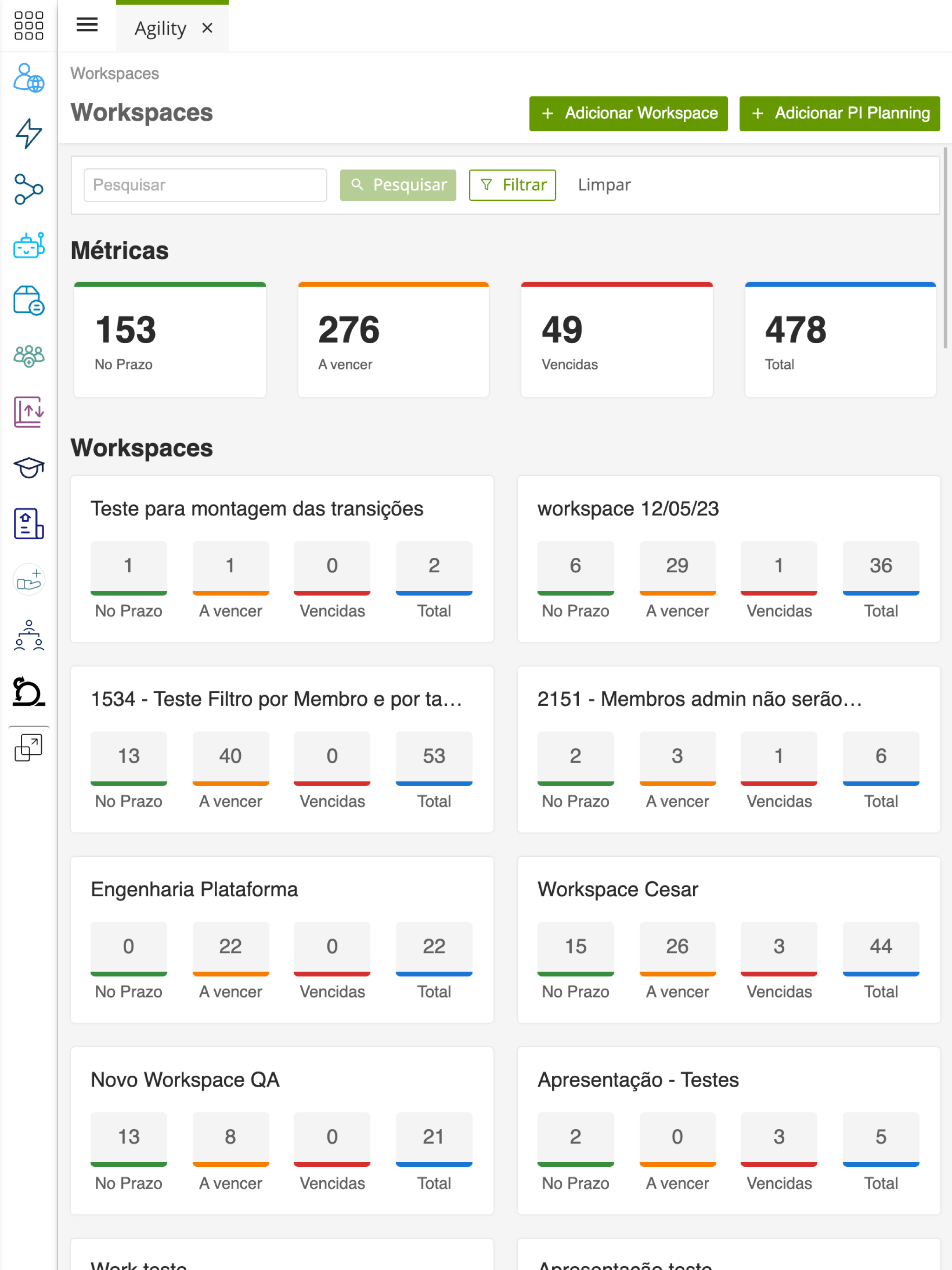The height and width of the screenshot is (1270, 952).
Task: Click Total count 36 in workspace 12/05/23
Action: [881, 568]
